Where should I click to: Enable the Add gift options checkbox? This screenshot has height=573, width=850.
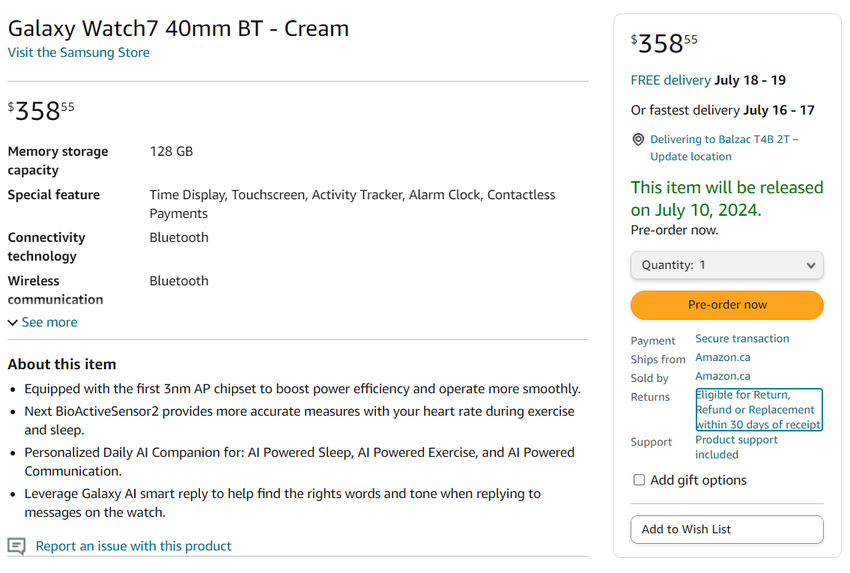(x=639, y=480)
